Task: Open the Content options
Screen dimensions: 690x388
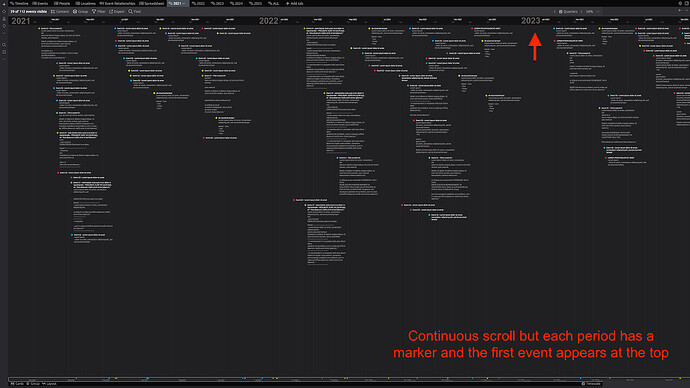Action: point(60,11)
